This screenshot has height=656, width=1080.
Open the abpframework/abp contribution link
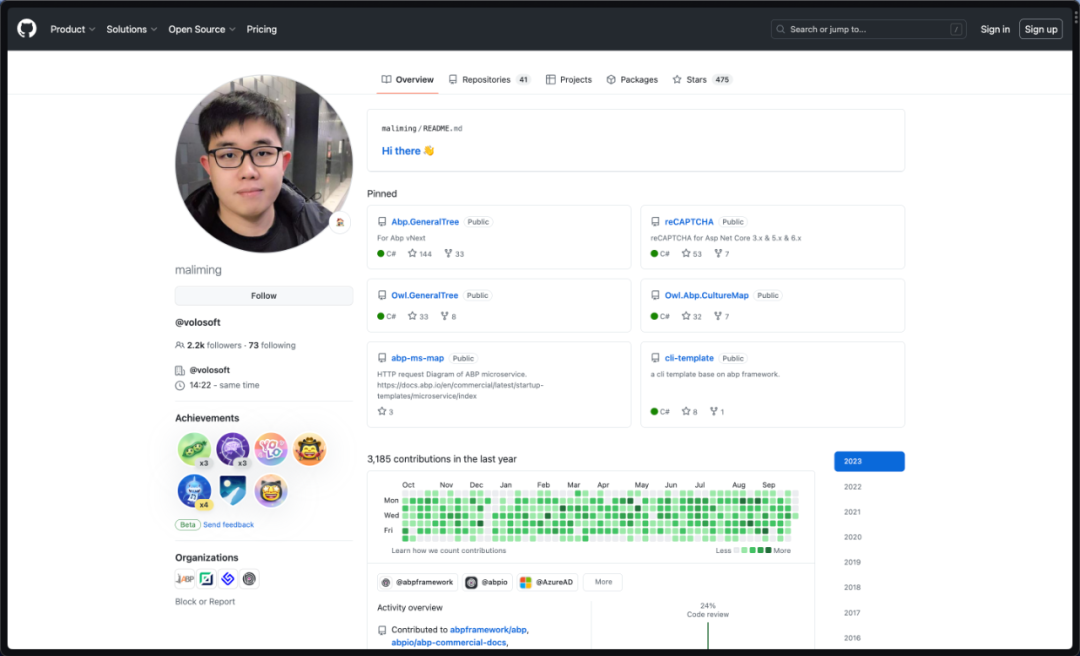(488, 630)
